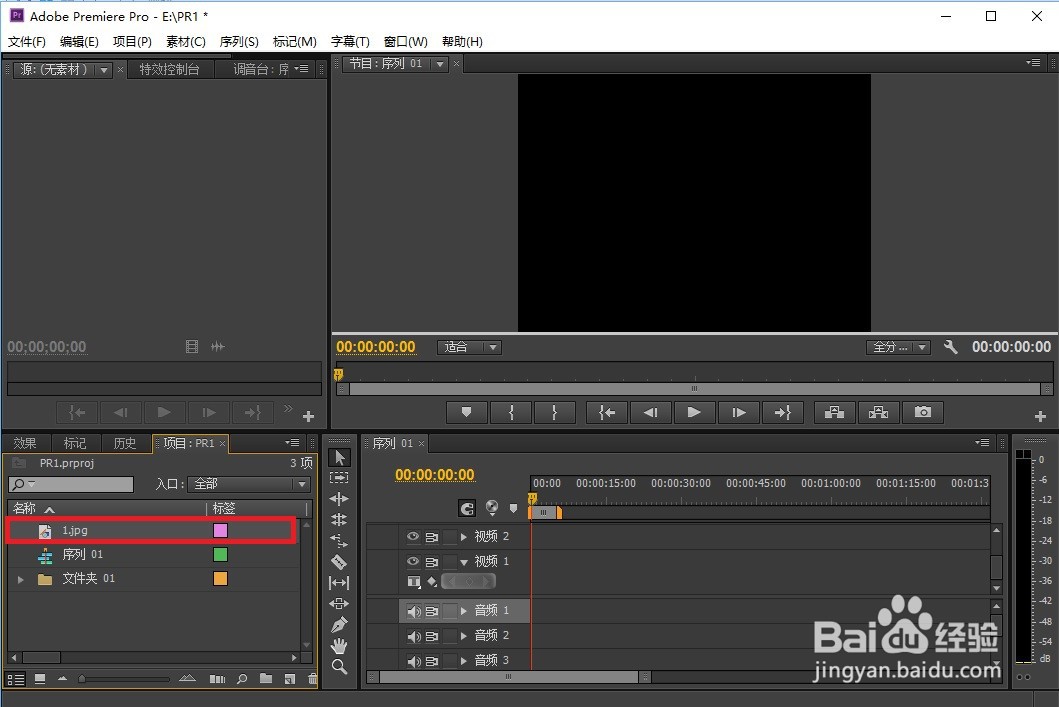Click the yellow timeline timecode 00:00:00:00
This screenshot has height=707, width=1059.
434,475
